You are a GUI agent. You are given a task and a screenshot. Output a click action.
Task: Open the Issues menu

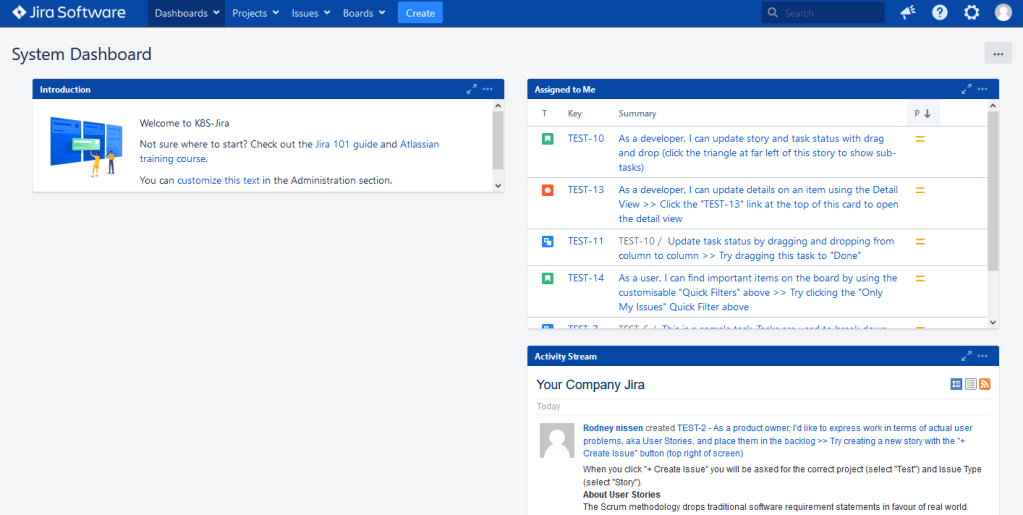tap(310, 13)
